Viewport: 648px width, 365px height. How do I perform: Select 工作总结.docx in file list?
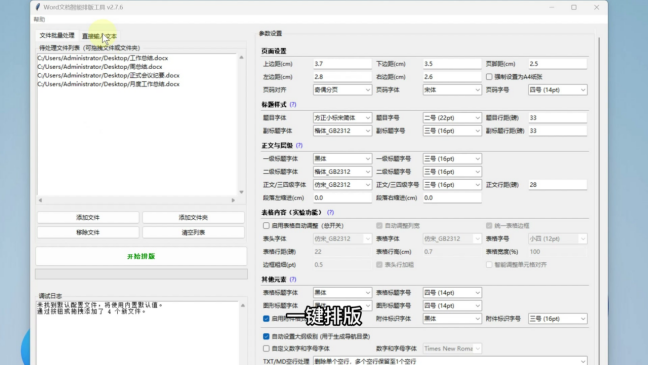tap(103, 58)
